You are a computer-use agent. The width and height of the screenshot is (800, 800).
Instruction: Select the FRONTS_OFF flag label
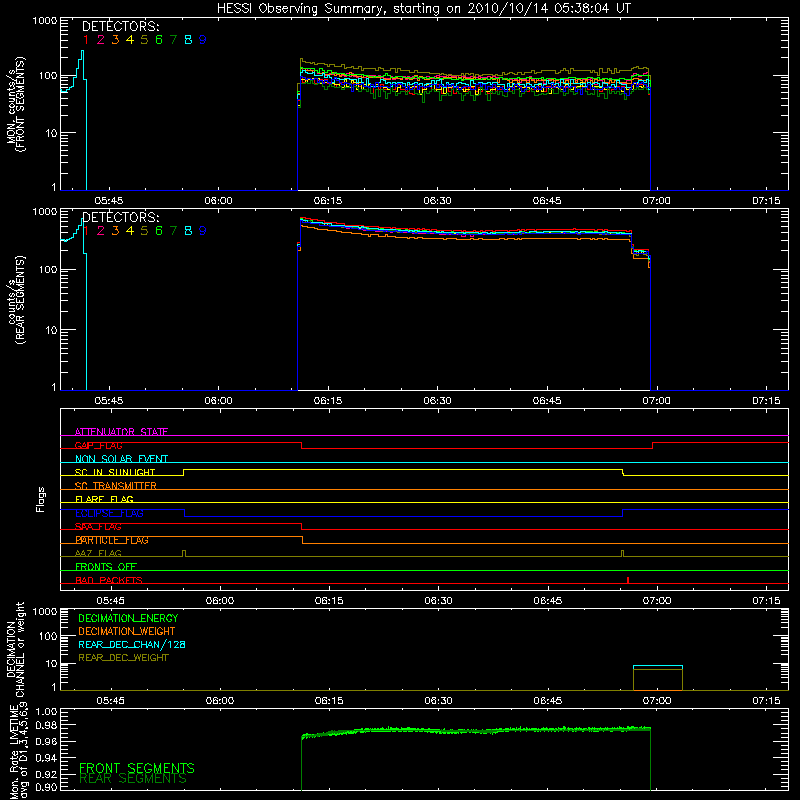pyautogui.click(x=106, y=567)
